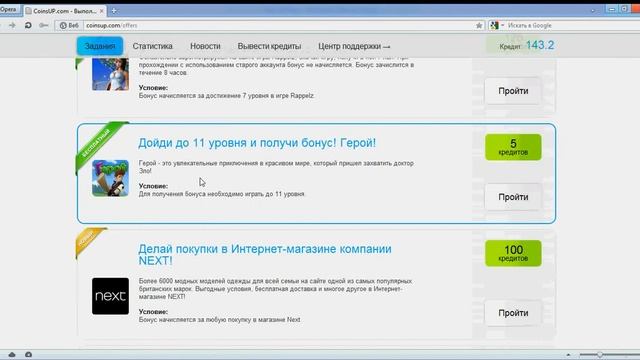Select the CoinsUP.com browser tab
This screenshot has height=360, width=640.
64,11
